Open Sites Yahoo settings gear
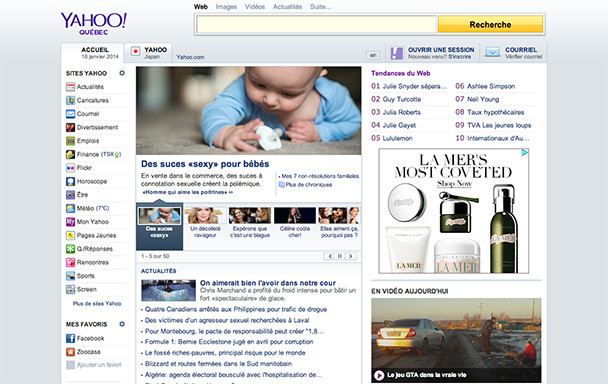This screenshot has height=384, width=608. tap(122, 73)
